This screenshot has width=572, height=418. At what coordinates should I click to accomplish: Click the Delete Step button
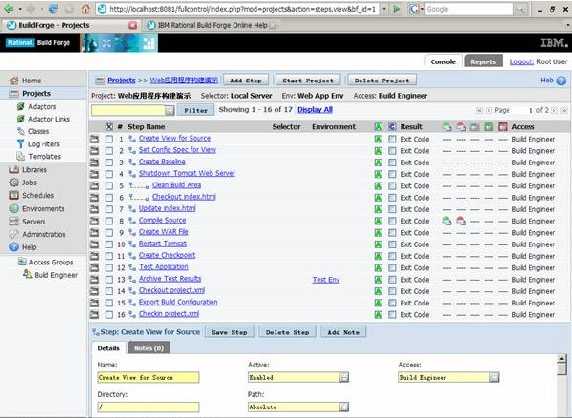(287, 332)
